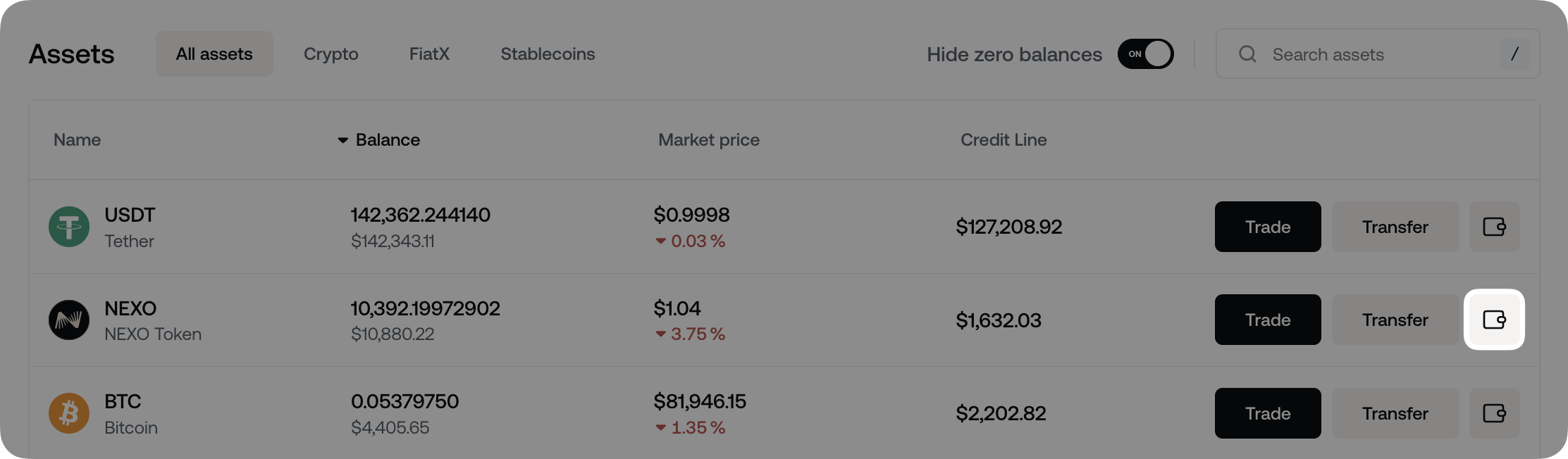This screenshot has width=1568, height=459.
Task: Open wallet options for USDT row
Action: pos(1494,227)
